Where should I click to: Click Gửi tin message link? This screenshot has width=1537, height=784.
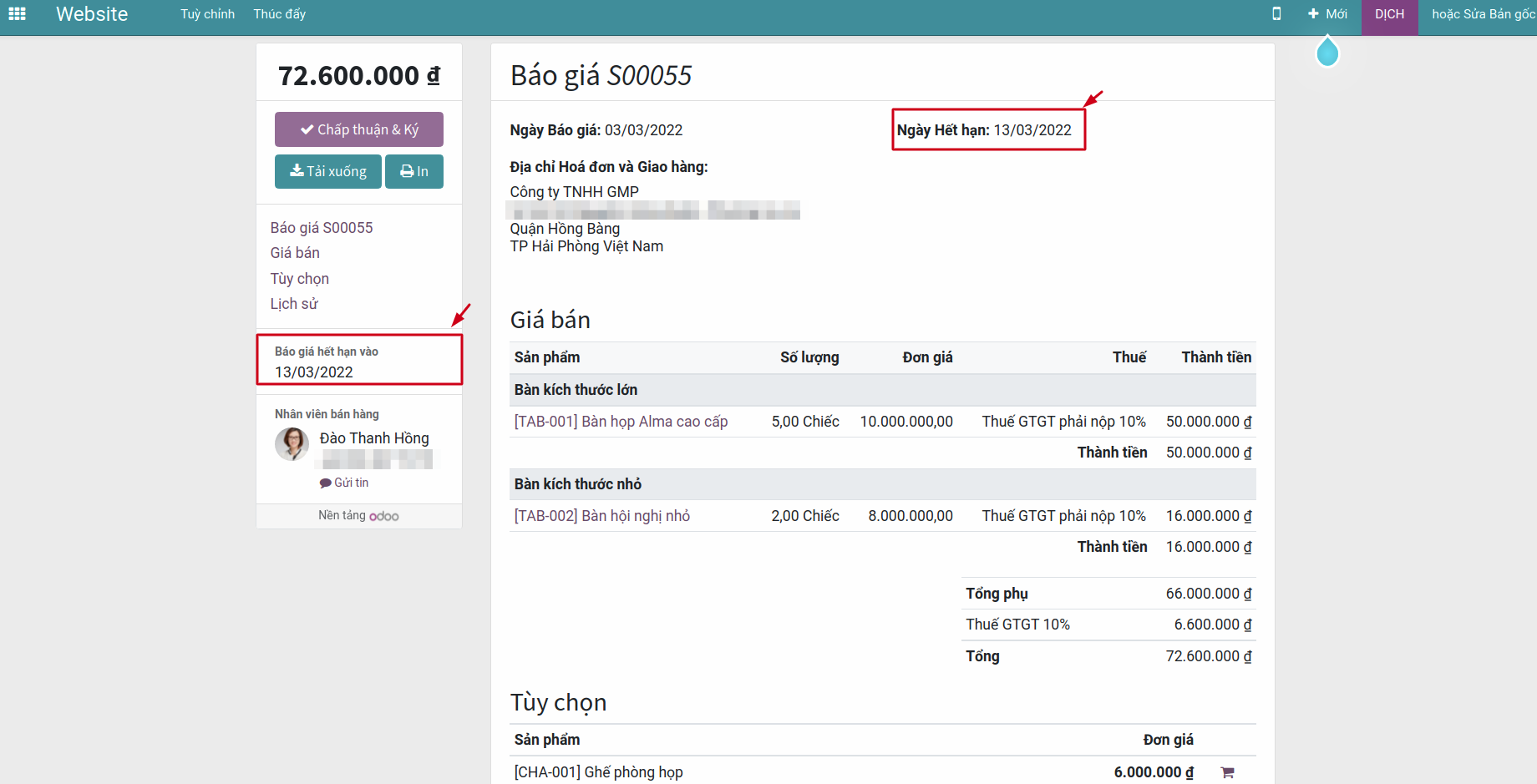click(344, 483)
